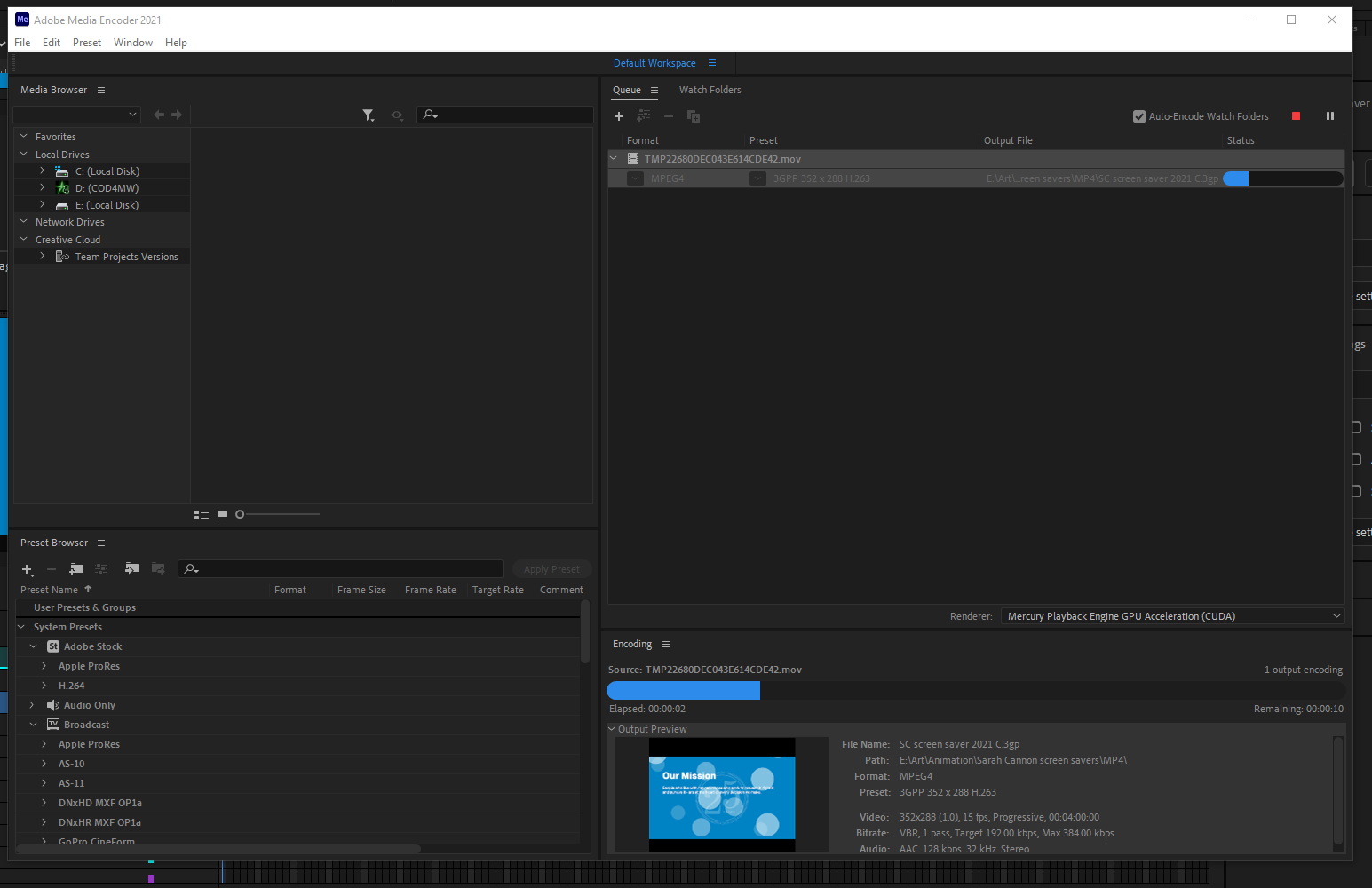This screenshot has width=1372, height=888.
Task: Click the Stop Queue red button icon
Action: pyautogui.click(x=1296, y=115)
